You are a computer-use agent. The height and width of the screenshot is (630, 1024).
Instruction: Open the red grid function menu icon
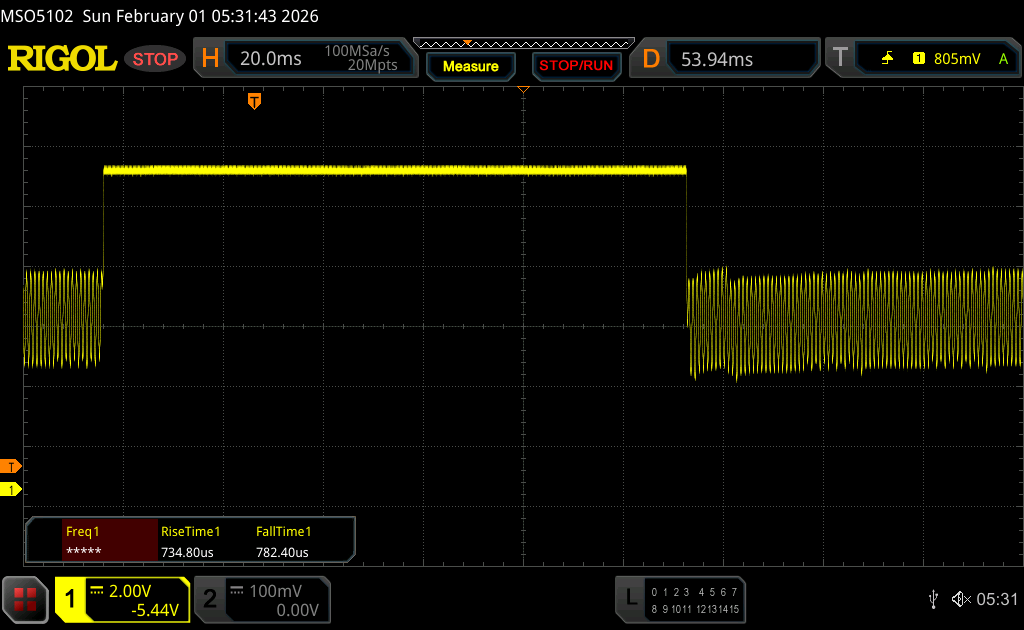click(25, 599)
